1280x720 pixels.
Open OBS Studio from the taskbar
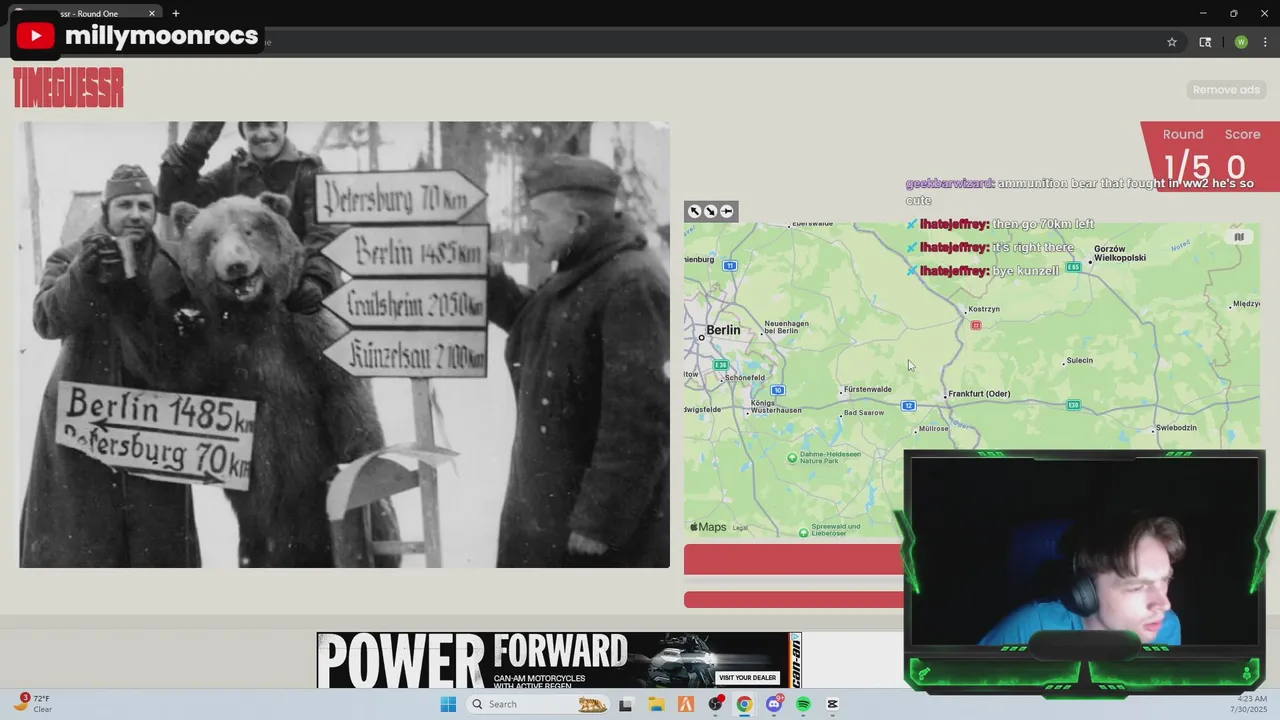point(715,704)
